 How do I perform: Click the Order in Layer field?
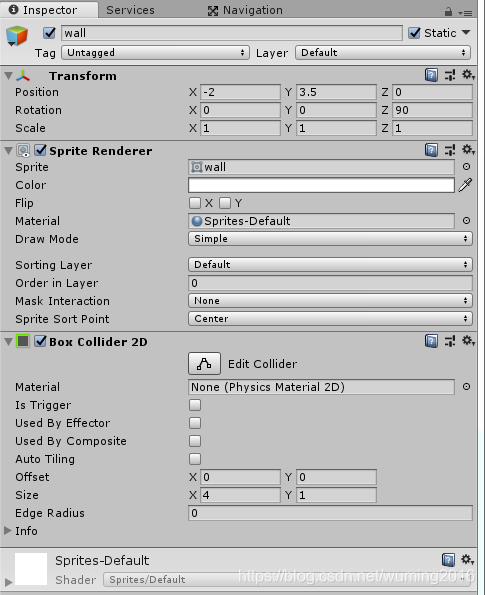(330, 283)
